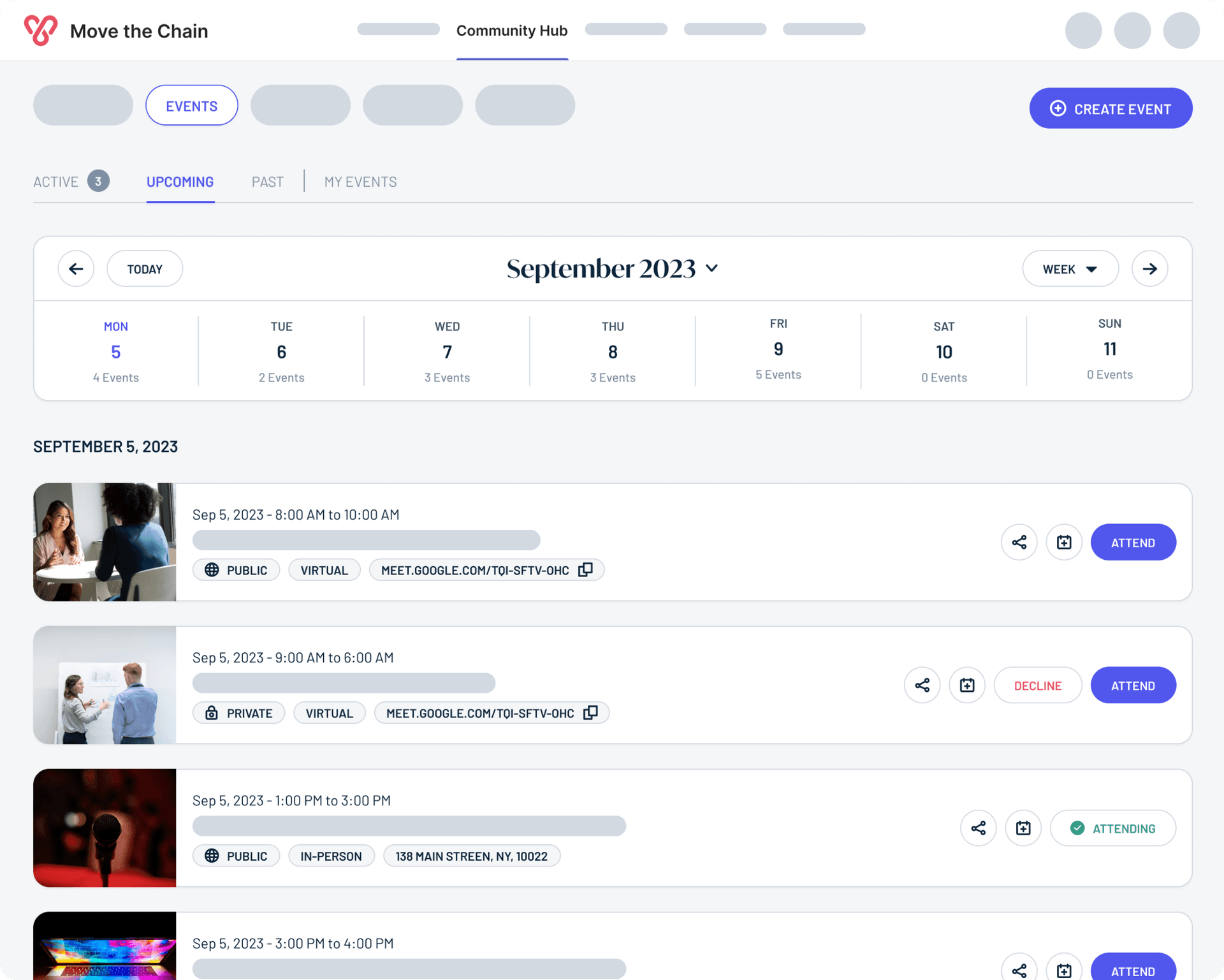Click the Create Event button
The height and width of the screenshot is (980, 1224).
1111,108
